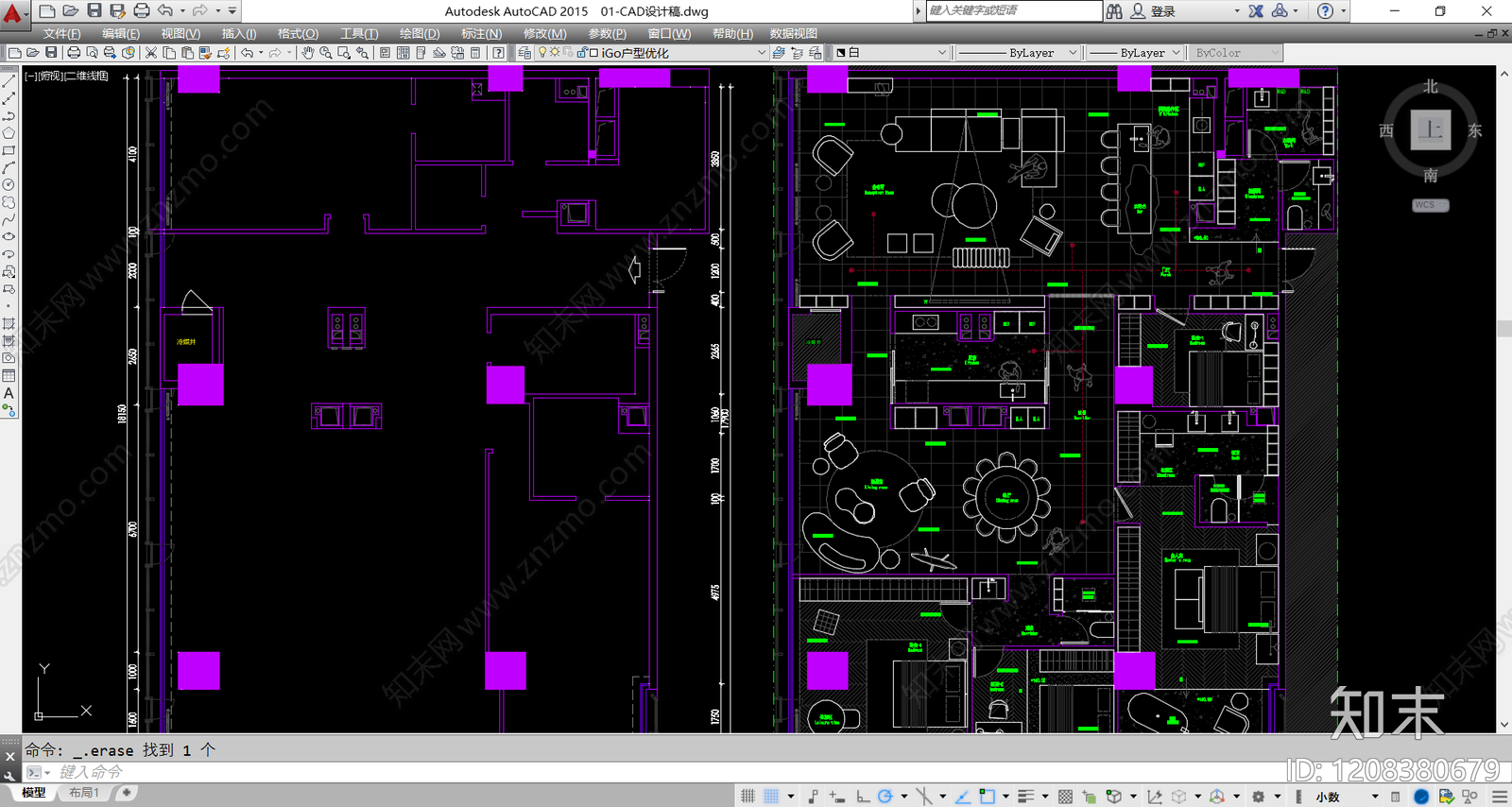Select the Pan hand tool

[x=308, y=53]
